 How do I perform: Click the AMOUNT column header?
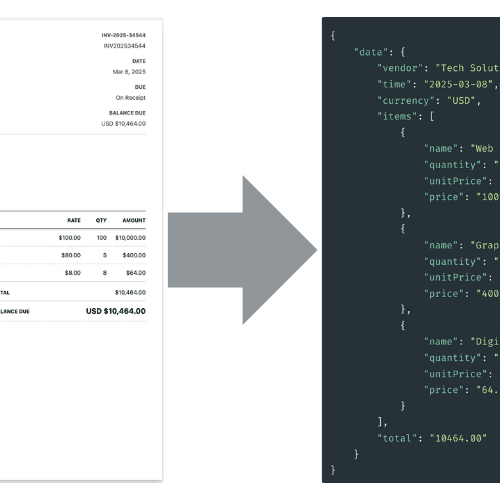[134, 220]
